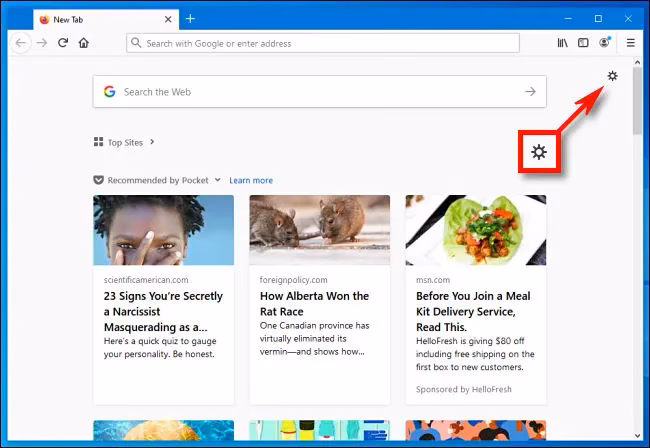Click the Forward navigation arrow
The width and height of the screenshot is (650, 448).
point(42,43)
